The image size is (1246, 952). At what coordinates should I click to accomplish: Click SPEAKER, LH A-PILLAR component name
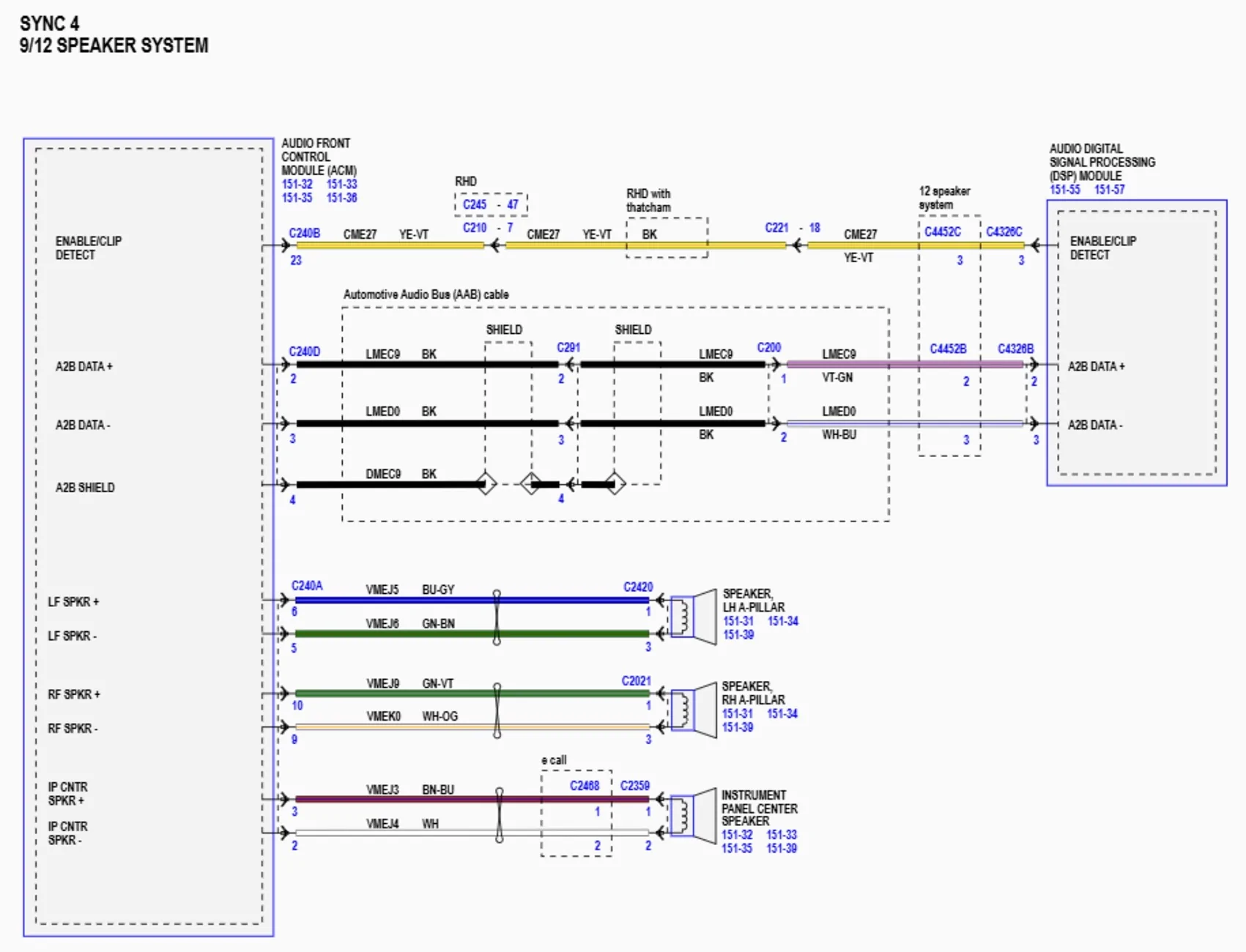point(754,600)
